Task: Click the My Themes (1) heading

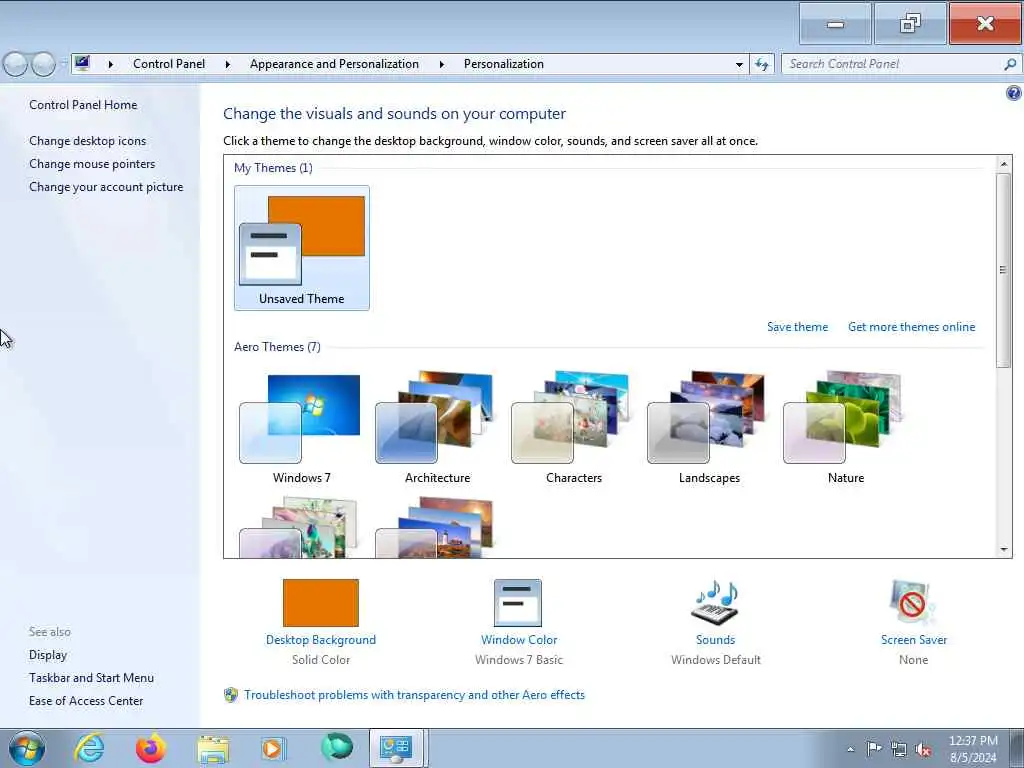Action: (x=273, y=168)
